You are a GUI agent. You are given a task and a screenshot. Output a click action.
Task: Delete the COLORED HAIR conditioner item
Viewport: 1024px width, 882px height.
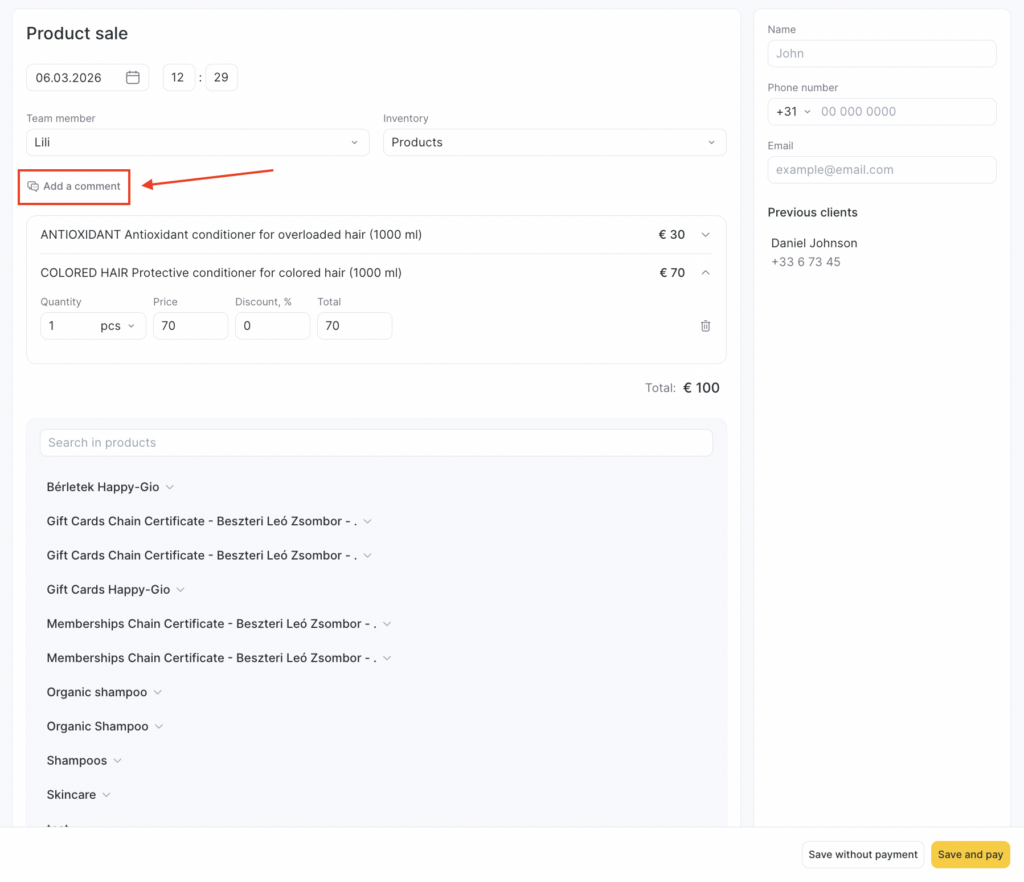pyautogui.click(x=705, y=326)
